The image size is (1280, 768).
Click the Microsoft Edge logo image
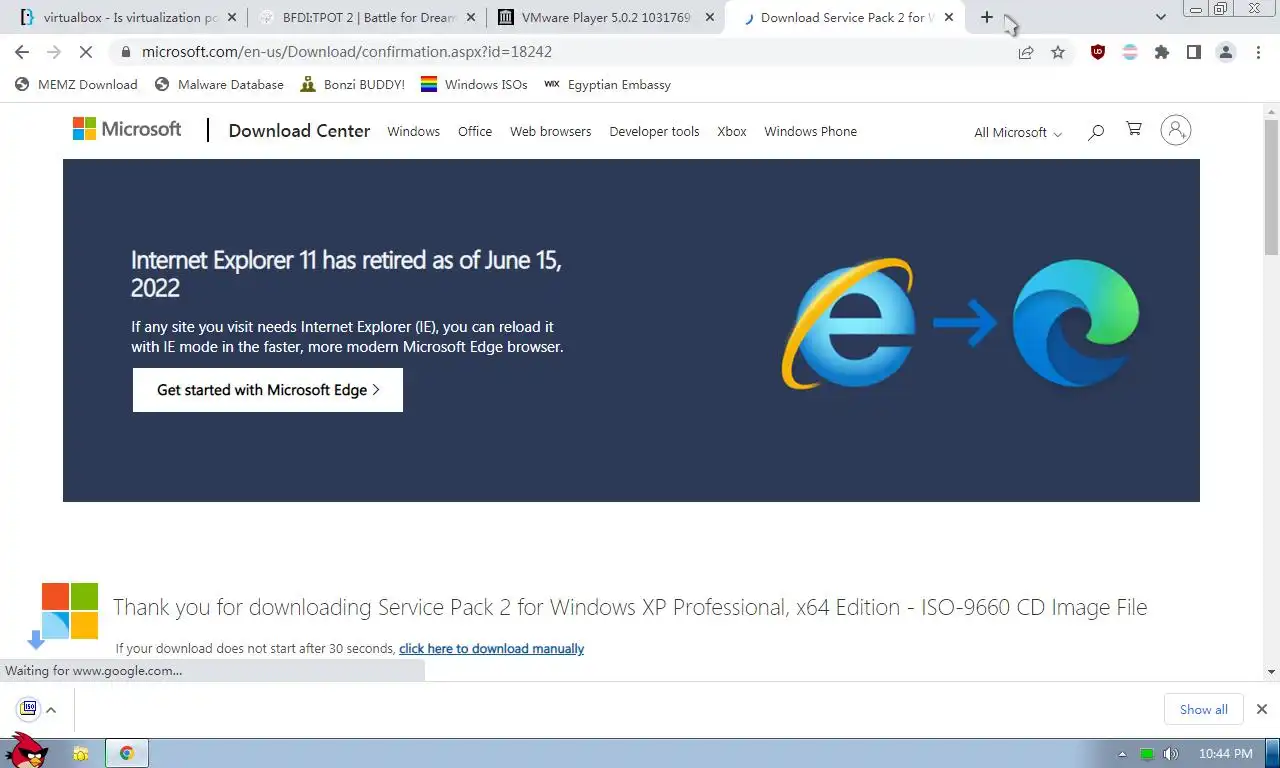point(1076,323)
